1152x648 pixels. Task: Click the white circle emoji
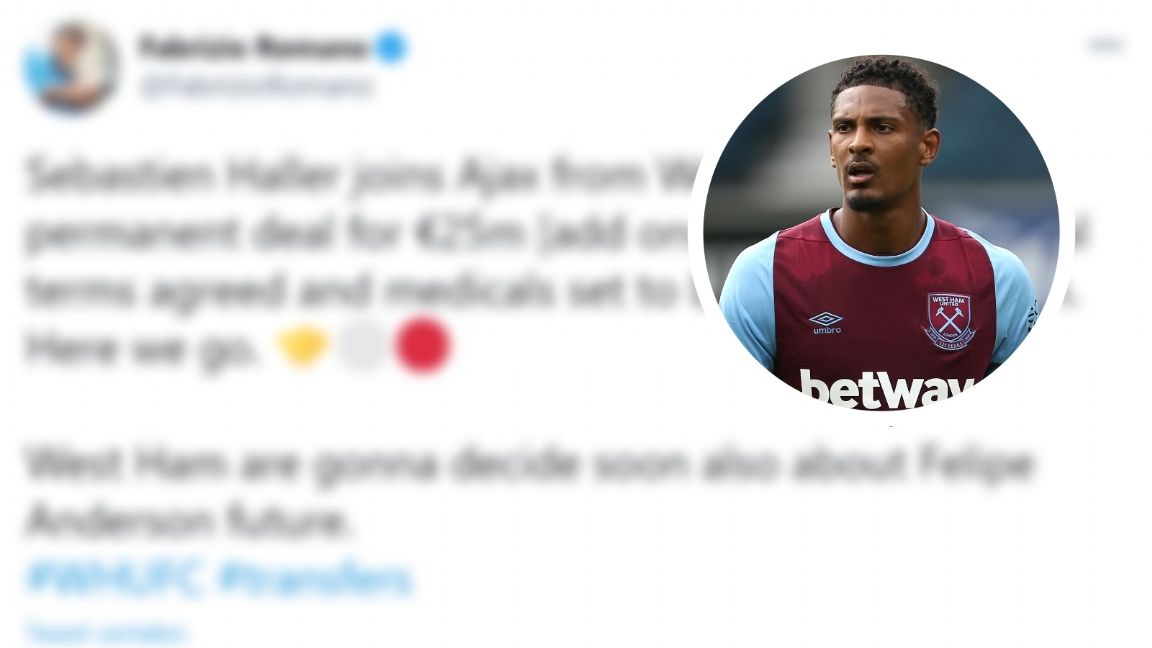click(x=361, y=345)
